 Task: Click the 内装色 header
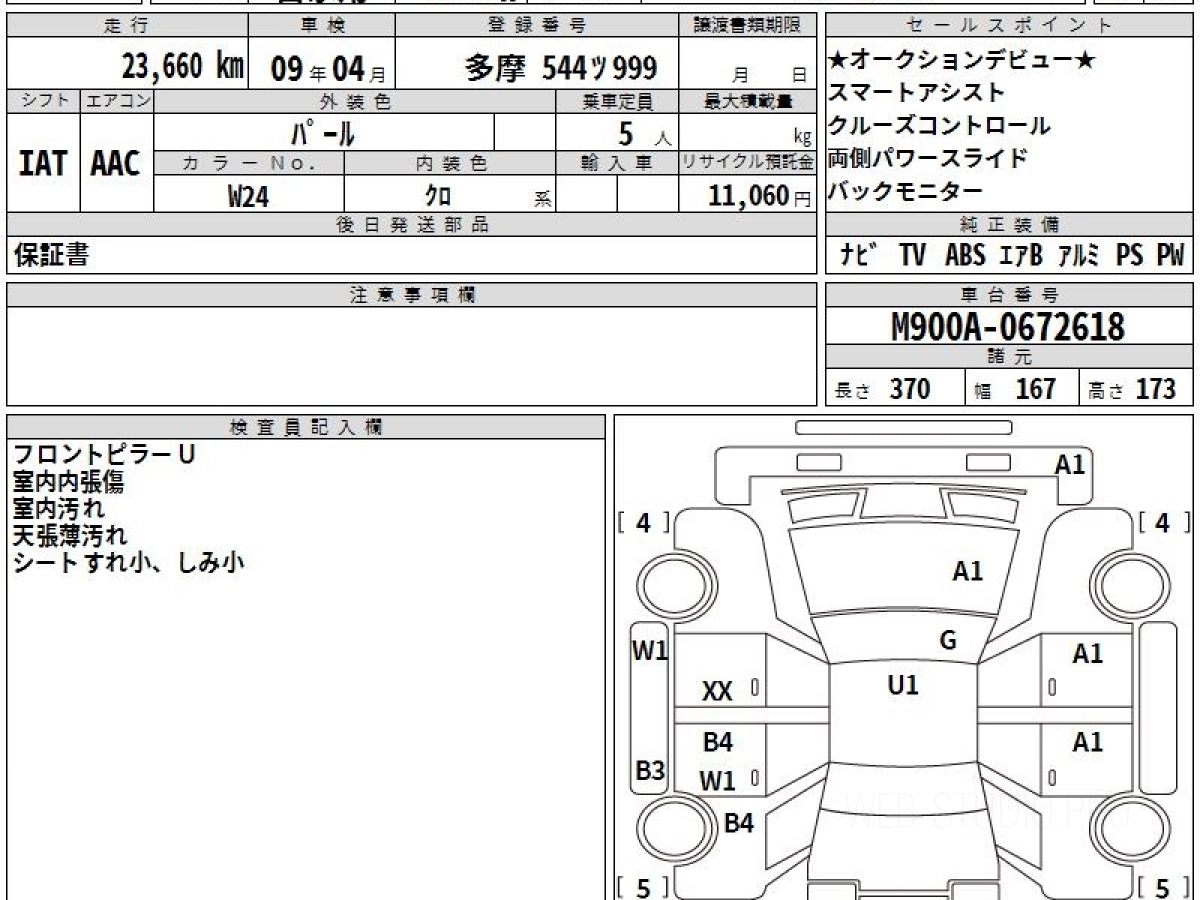tap(450, 163)
